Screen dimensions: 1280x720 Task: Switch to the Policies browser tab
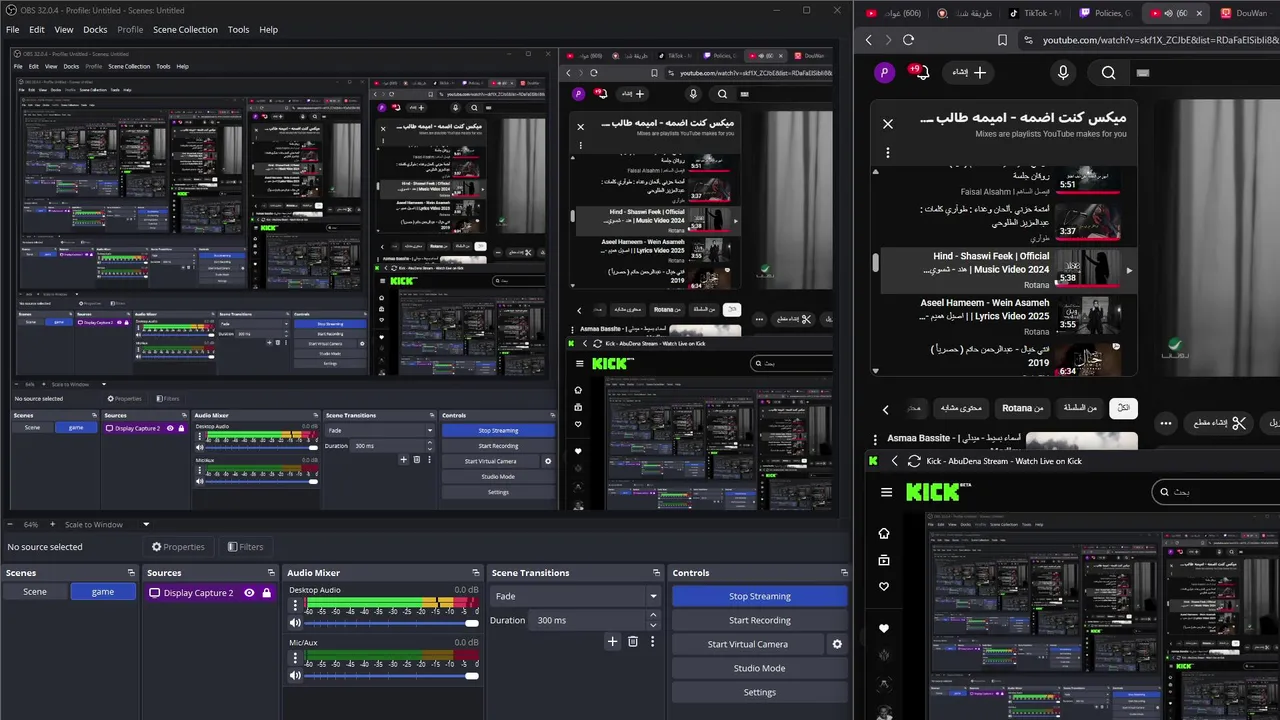click(1104, 13)
